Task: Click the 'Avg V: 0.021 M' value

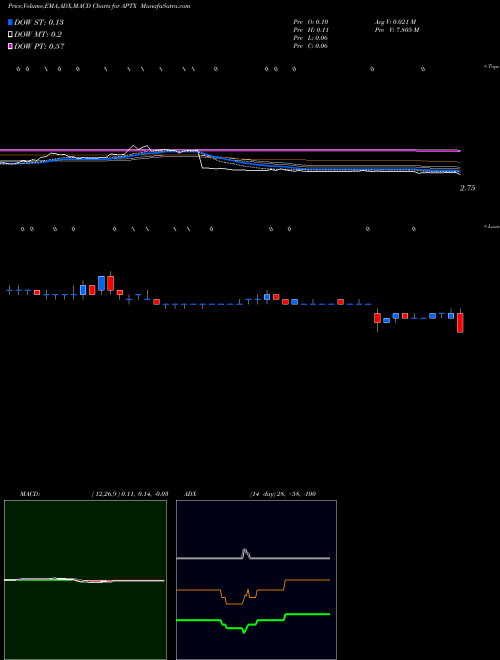Action: click(x=395, y=21)
